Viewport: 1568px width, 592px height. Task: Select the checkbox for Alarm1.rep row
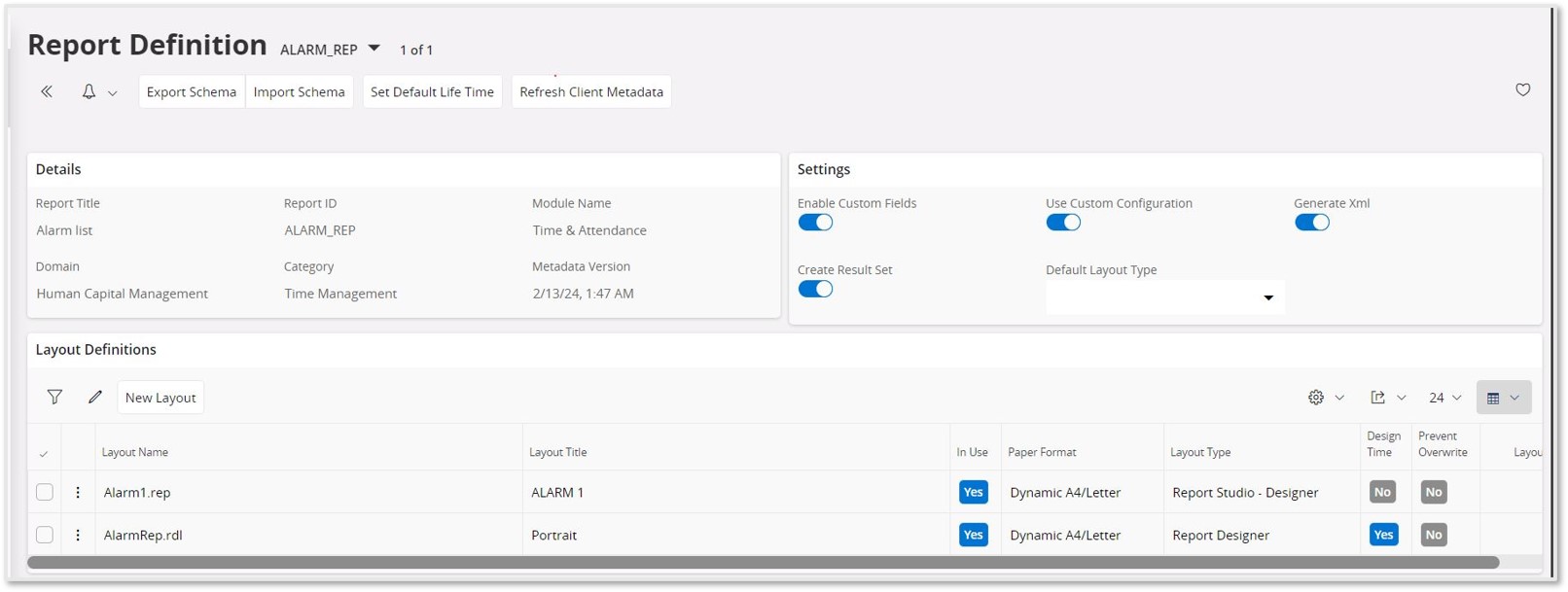(45, 492)
